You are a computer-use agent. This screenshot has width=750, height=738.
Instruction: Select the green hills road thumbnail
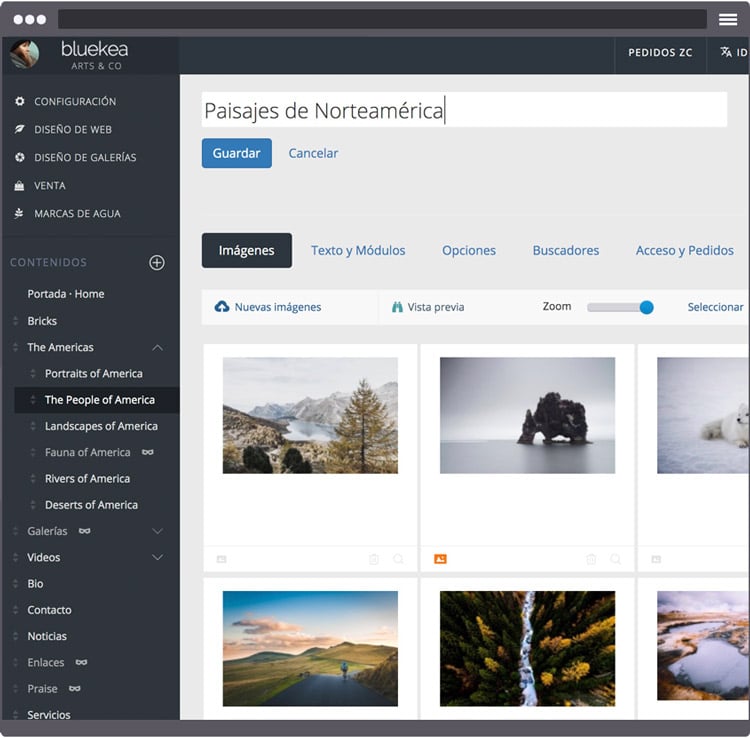point(310,649)
